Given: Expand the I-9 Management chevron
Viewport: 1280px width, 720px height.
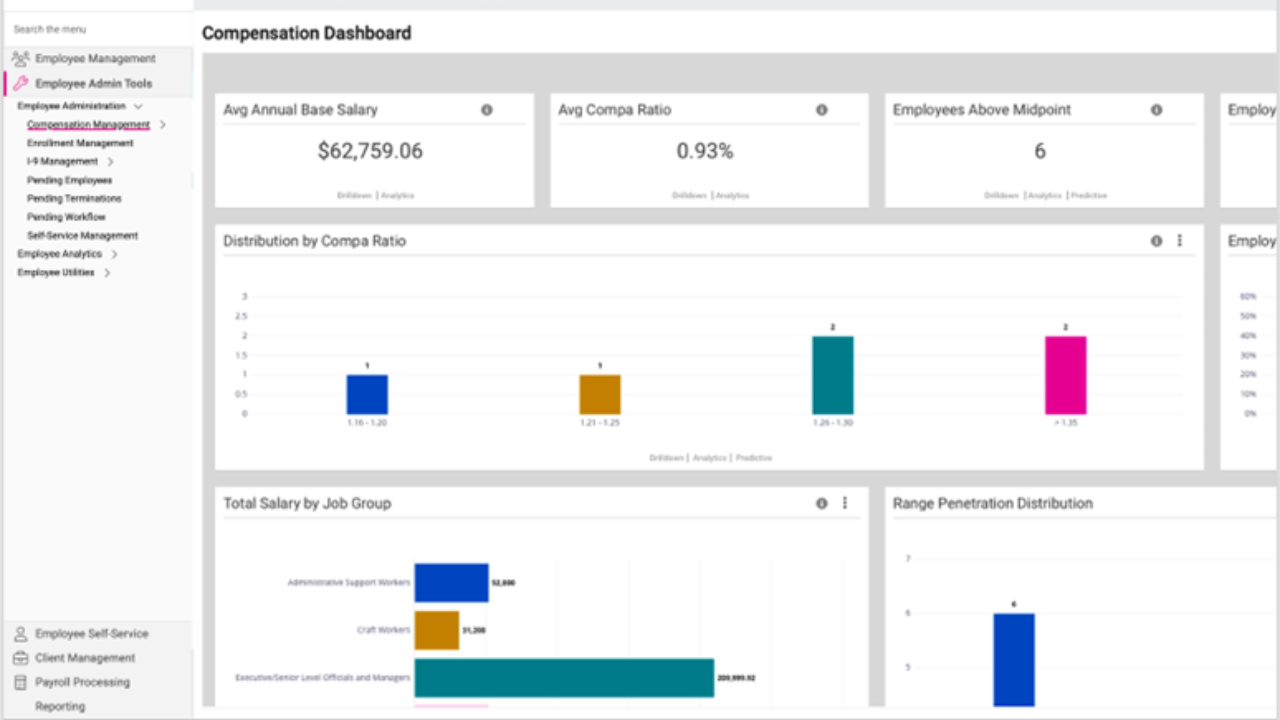Looking at the screenshot, I should click(x=110, y=161).
